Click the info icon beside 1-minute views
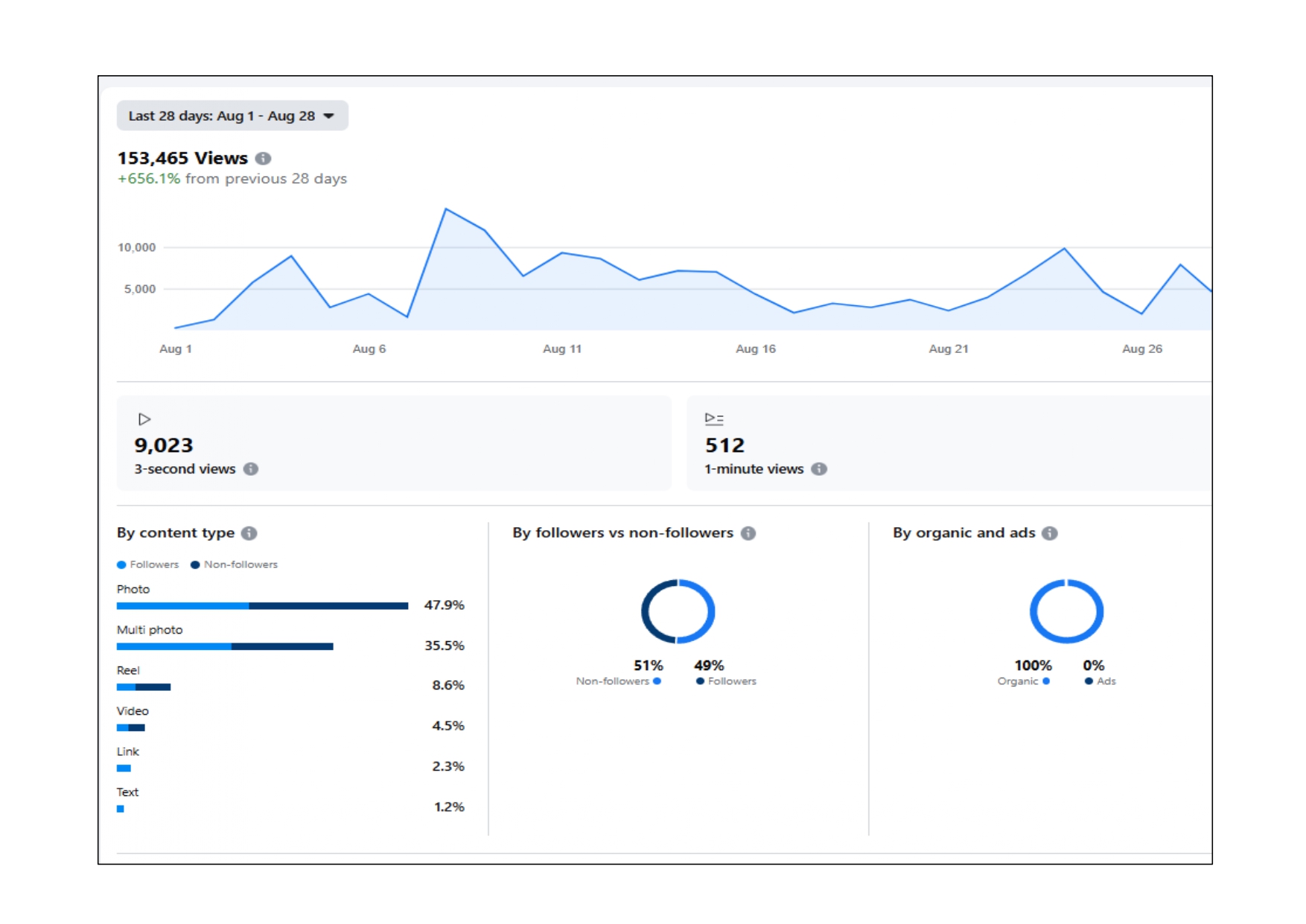1306x924 pixels. tap(819, 469)
